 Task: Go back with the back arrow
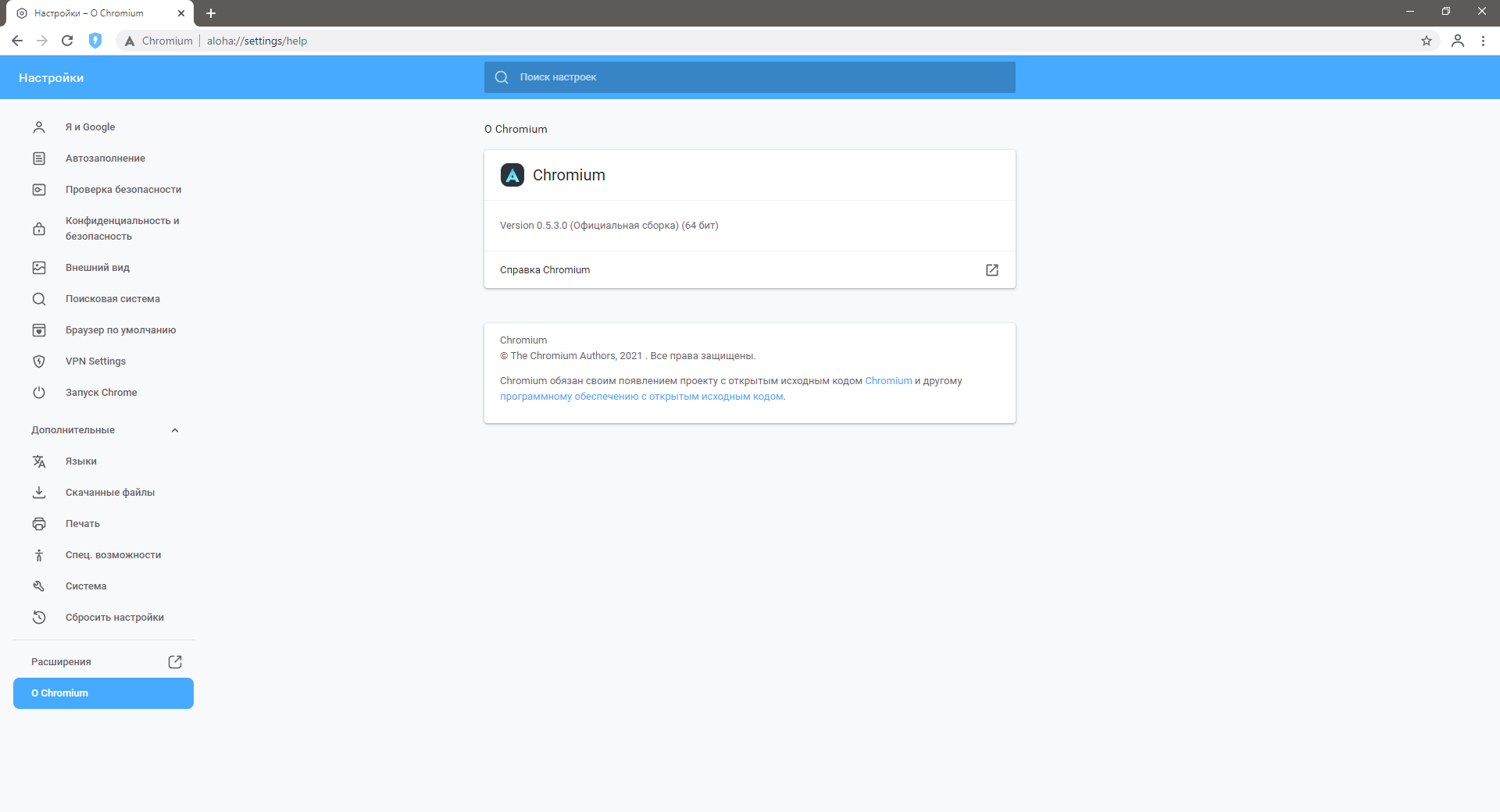coord(17,41)
